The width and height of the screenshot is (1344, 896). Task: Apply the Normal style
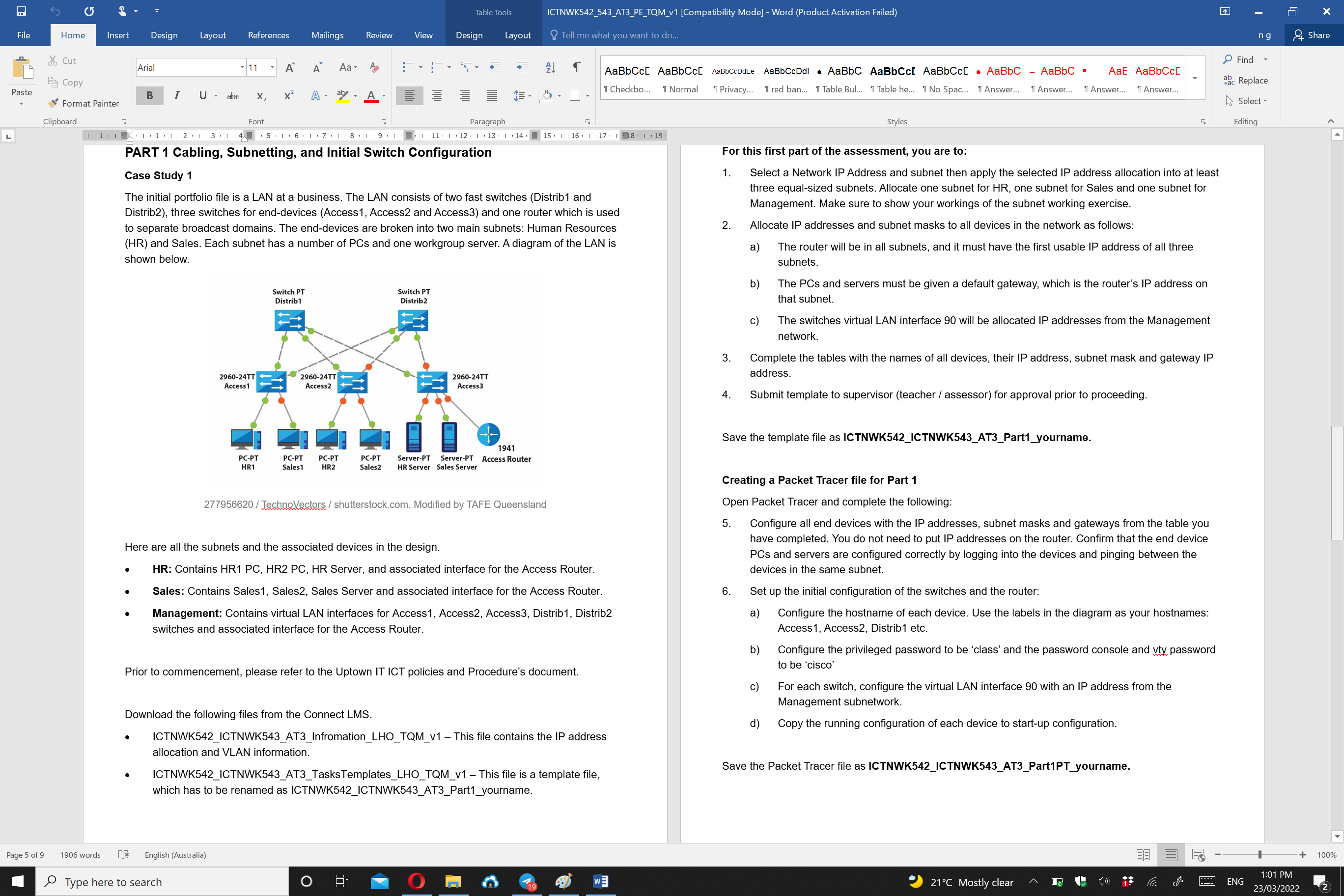pos(680,78)
